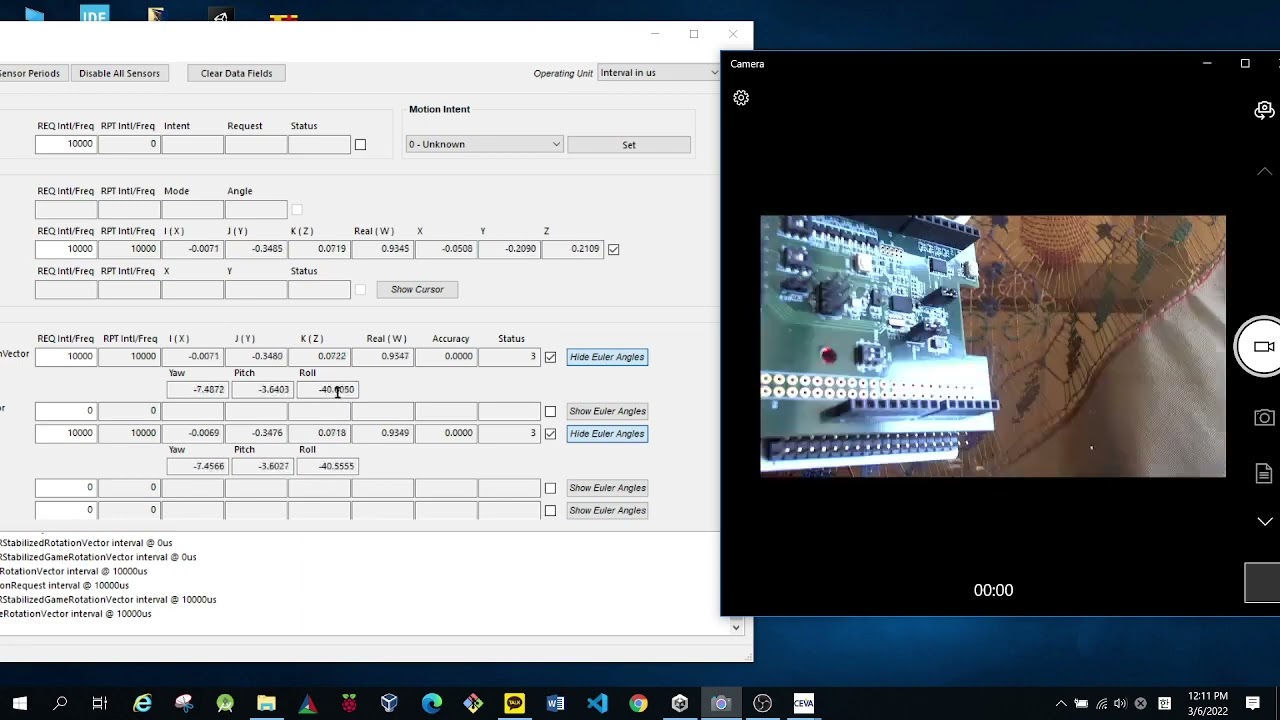Viewport: 1280px width, 720px height.
Task: Click Yaw field showing -7.4872
Action: (196, 390)
